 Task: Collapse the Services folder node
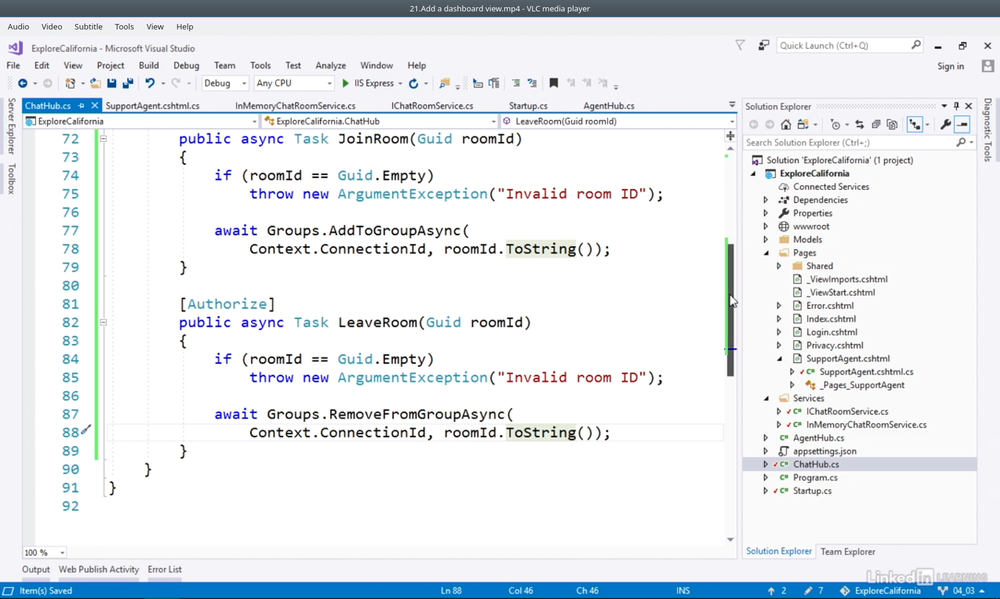pos(767,399)
